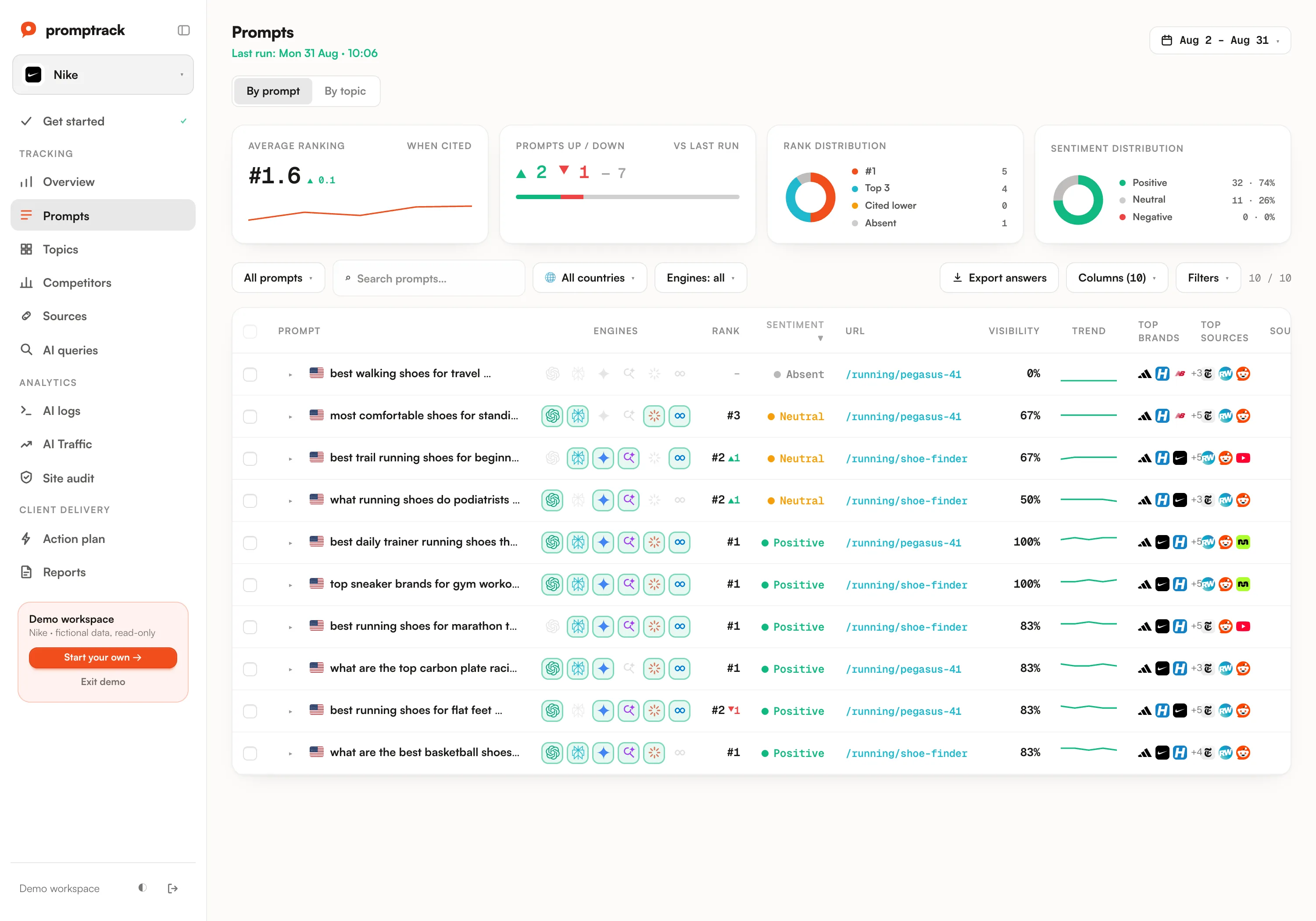Click Reddit source icon in best walking shoes row

click(1243, 374)
